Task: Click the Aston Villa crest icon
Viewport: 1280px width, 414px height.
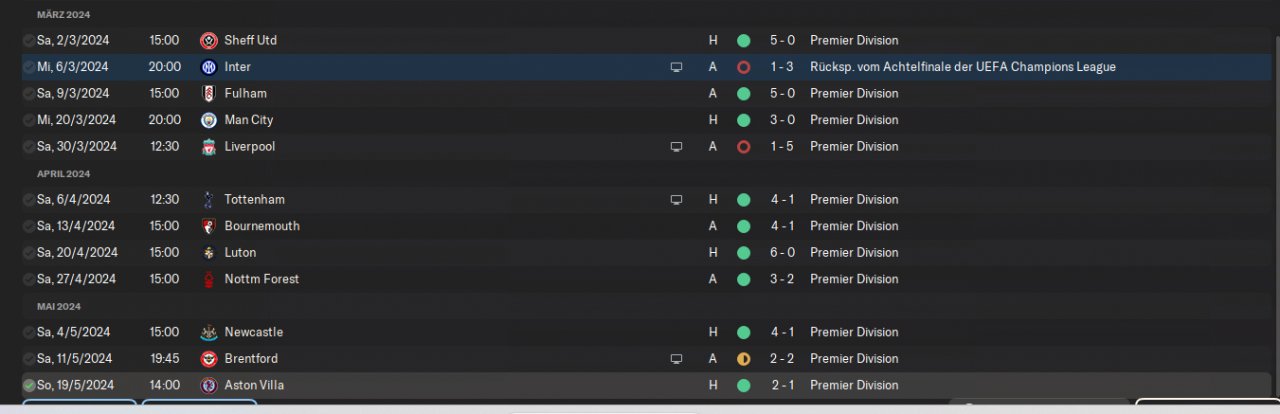Action: pos(208,385)
